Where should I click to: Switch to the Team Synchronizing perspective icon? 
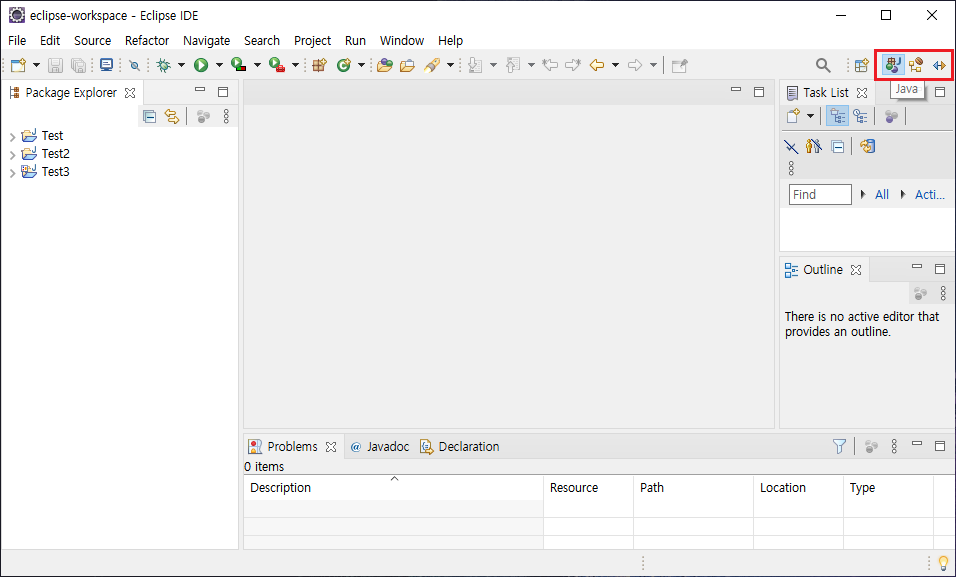click(x=939, y=65)
